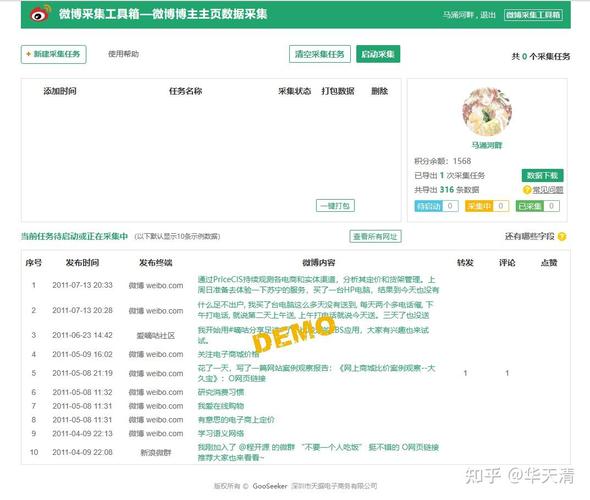The width and height of the screenshot is (590, 500).
Task: Click the GooSeeker footer link
Action: click(x=270, y=486)
